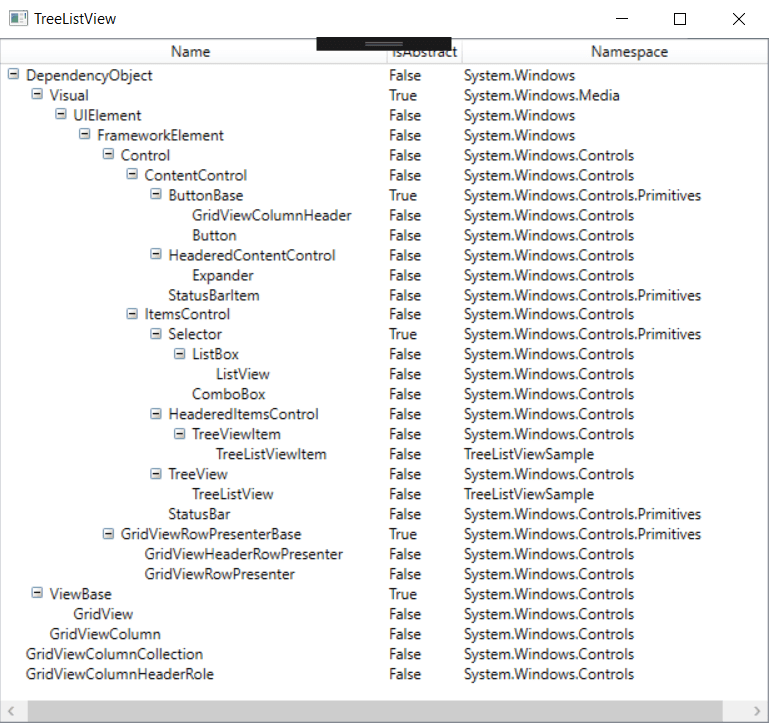Collapse the FrameworkElement node
Image resolution: width=769 pixels, height=723 pixels.
(x=85, y=134)
